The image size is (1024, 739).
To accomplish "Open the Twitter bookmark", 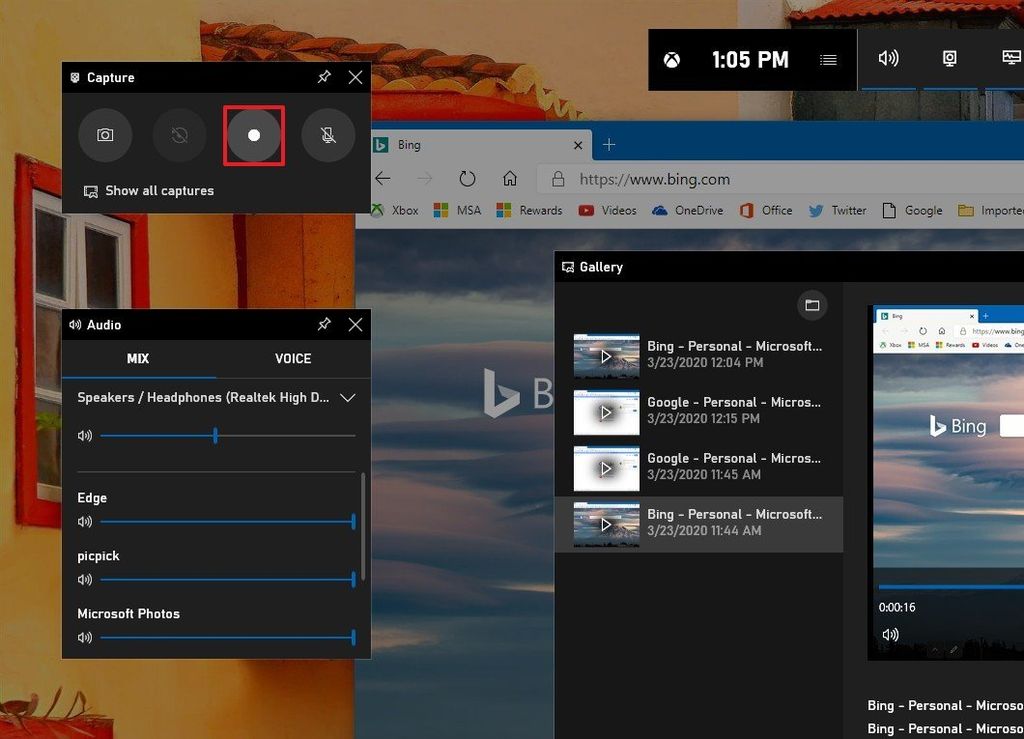I will tap(837, 210).
